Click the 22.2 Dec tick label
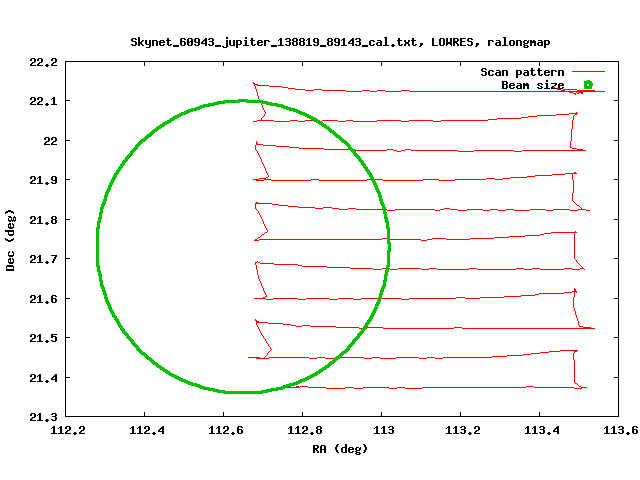Screen dimensions: 640x480 [43, 62]
